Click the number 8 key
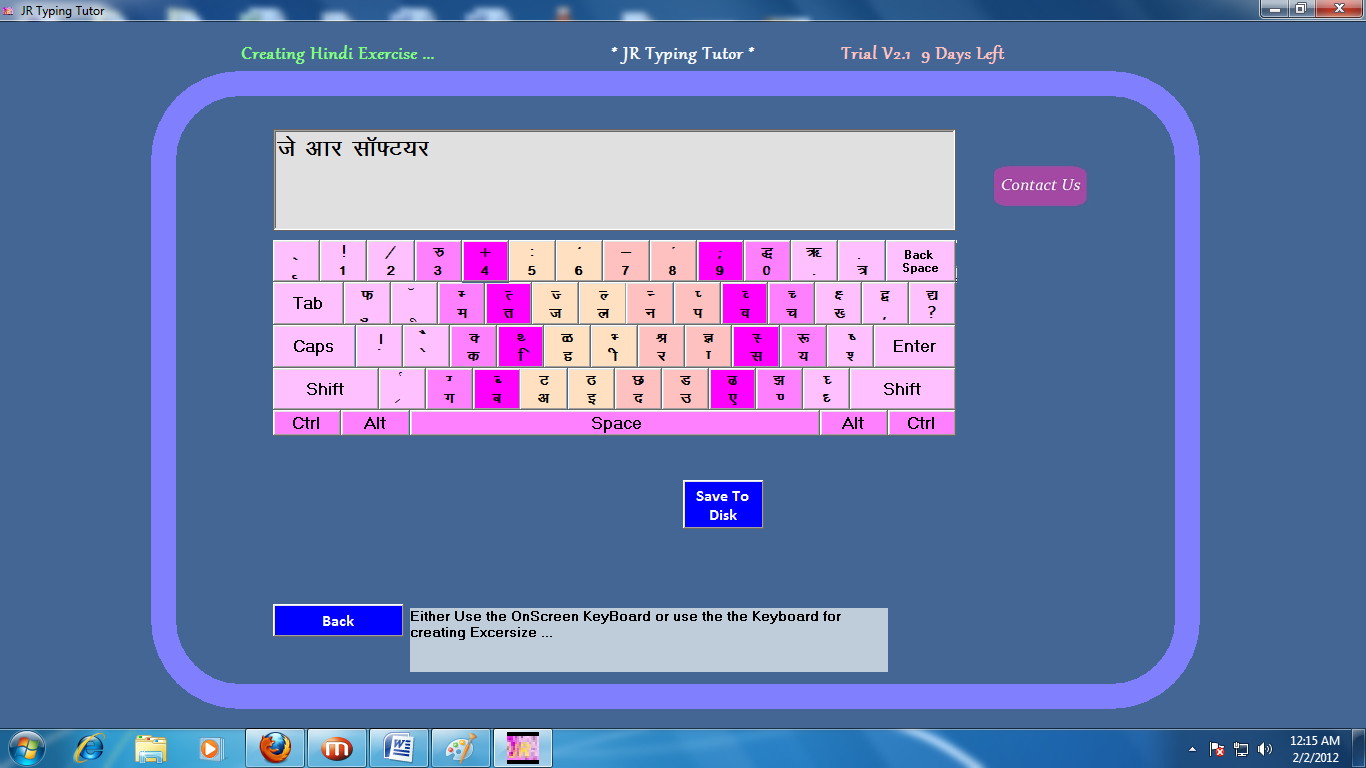This screenshot has height=768, width=1366. [672, 261]
